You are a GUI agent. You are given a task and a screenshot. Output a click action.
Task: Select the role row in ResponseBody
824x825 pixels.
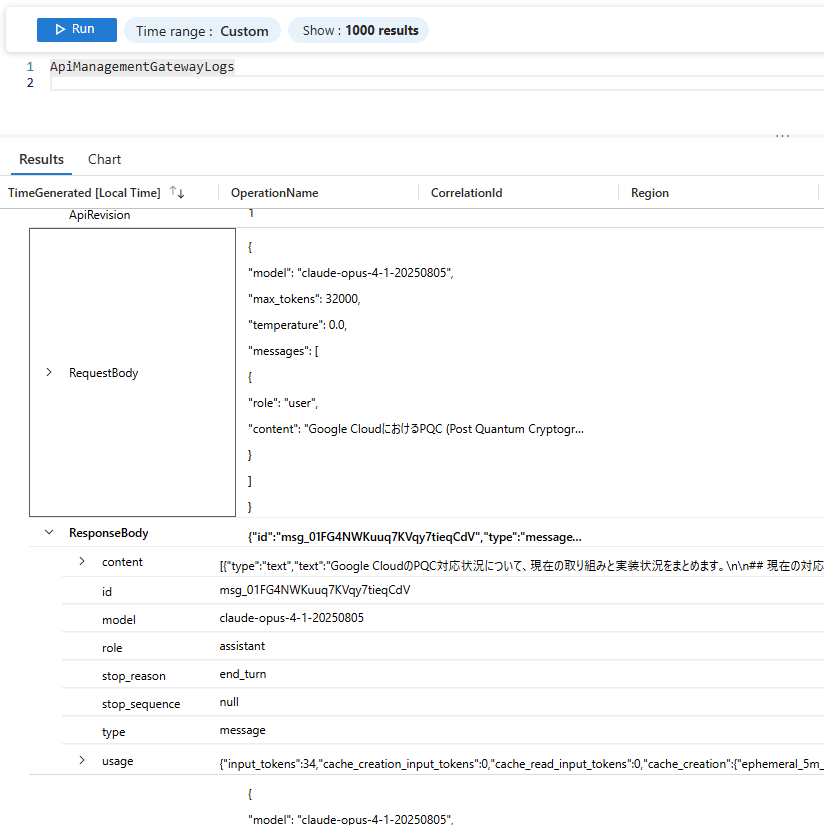click(112, 648)
